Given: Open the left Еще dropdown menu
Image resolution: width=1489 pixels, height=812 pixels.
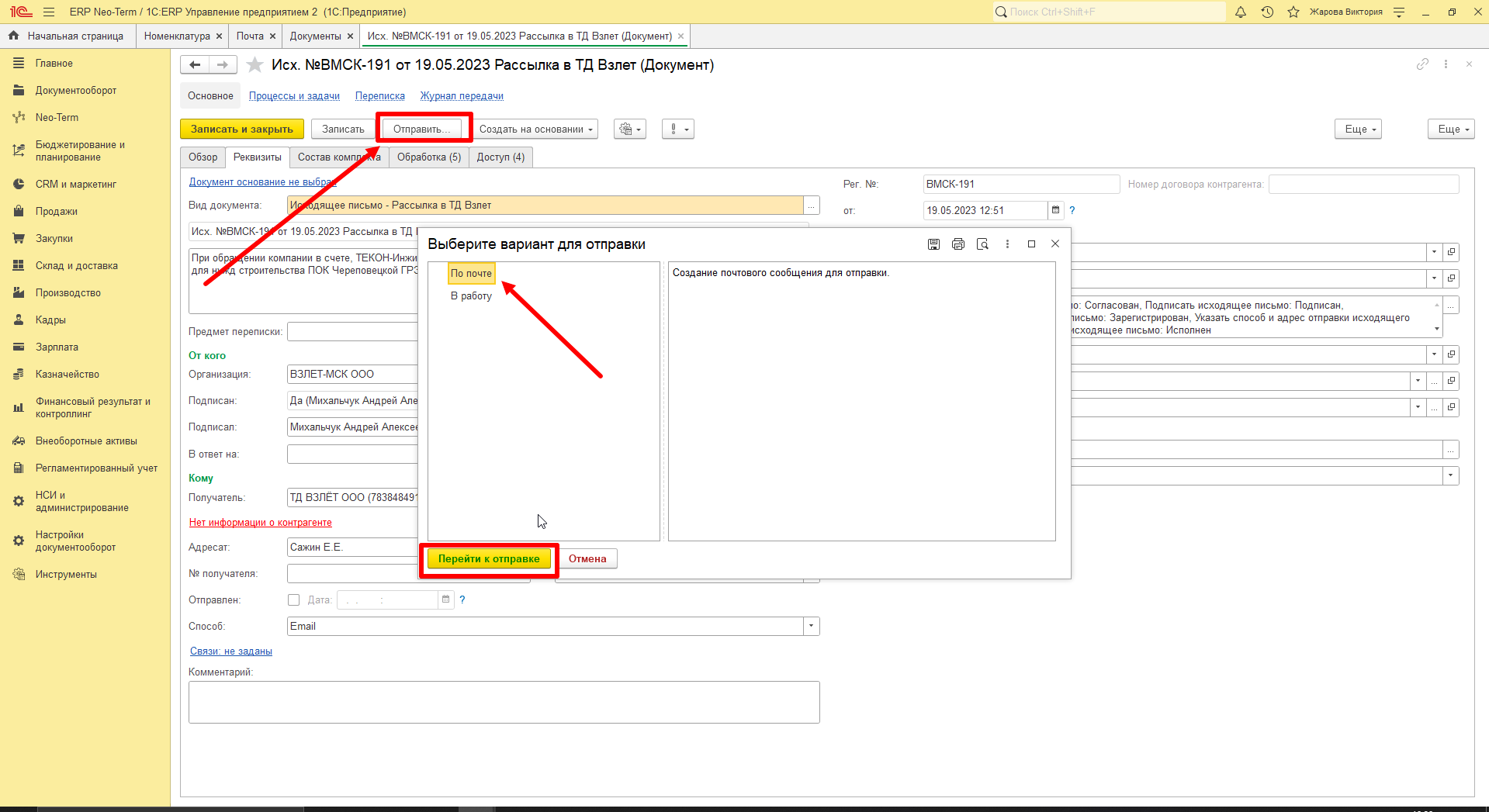Looking at the screenshot, I should 1359,130.
